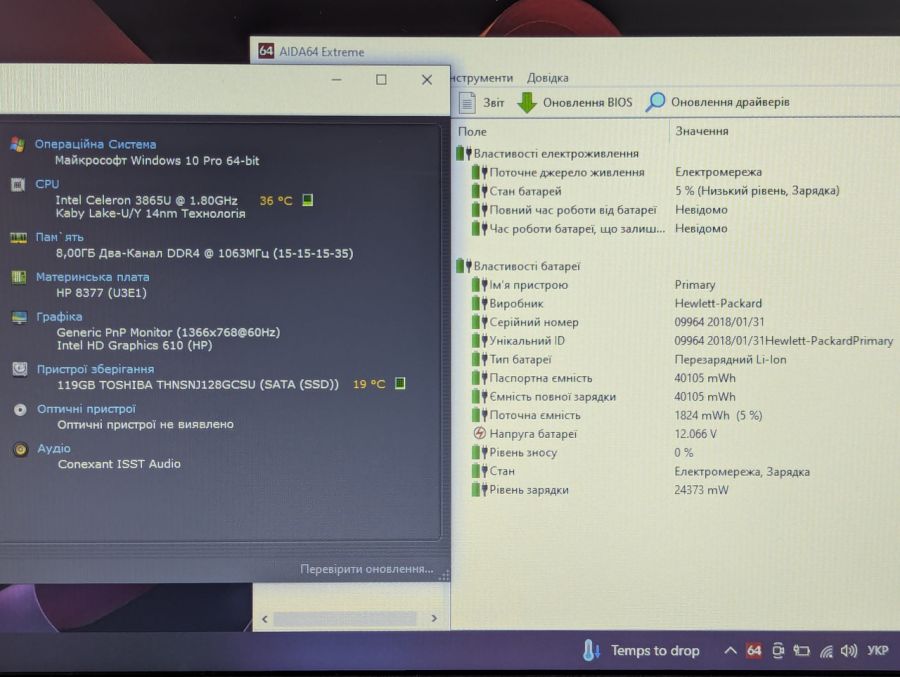Open the Операційна Система link in Speccy
Image resolution: width=900 pixels, height=677 pixels.
click(95, 144)
